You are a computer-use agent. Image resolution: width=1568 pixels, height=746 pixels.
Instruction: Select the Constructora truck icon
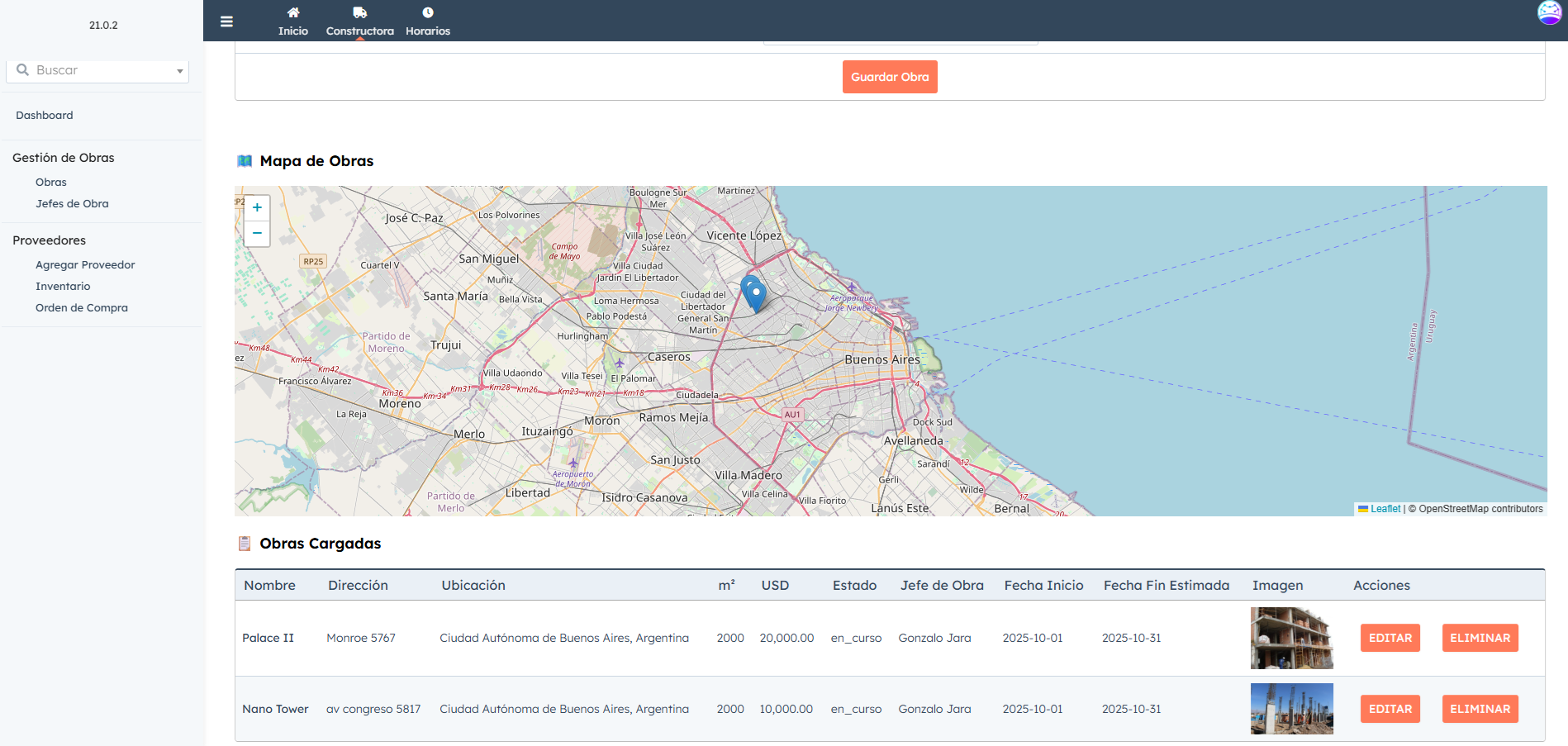coord(359,13)
